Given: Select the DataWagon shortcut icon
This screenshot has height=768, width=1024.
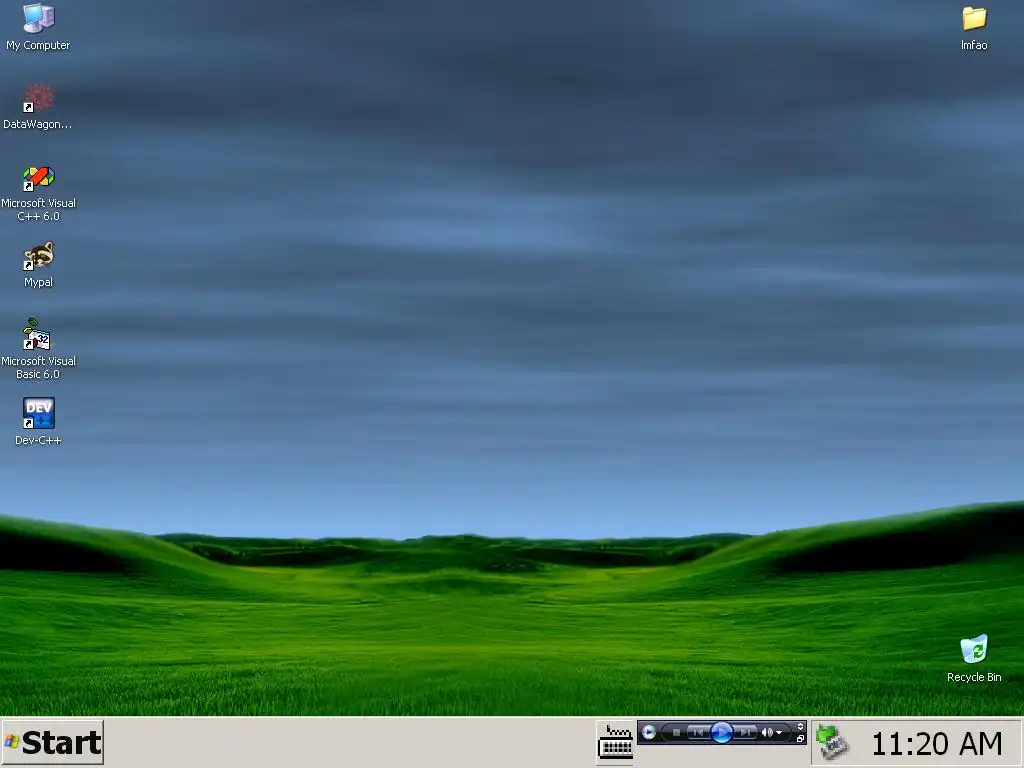Looking at the screenshot, I should click(x=38, y=98).
